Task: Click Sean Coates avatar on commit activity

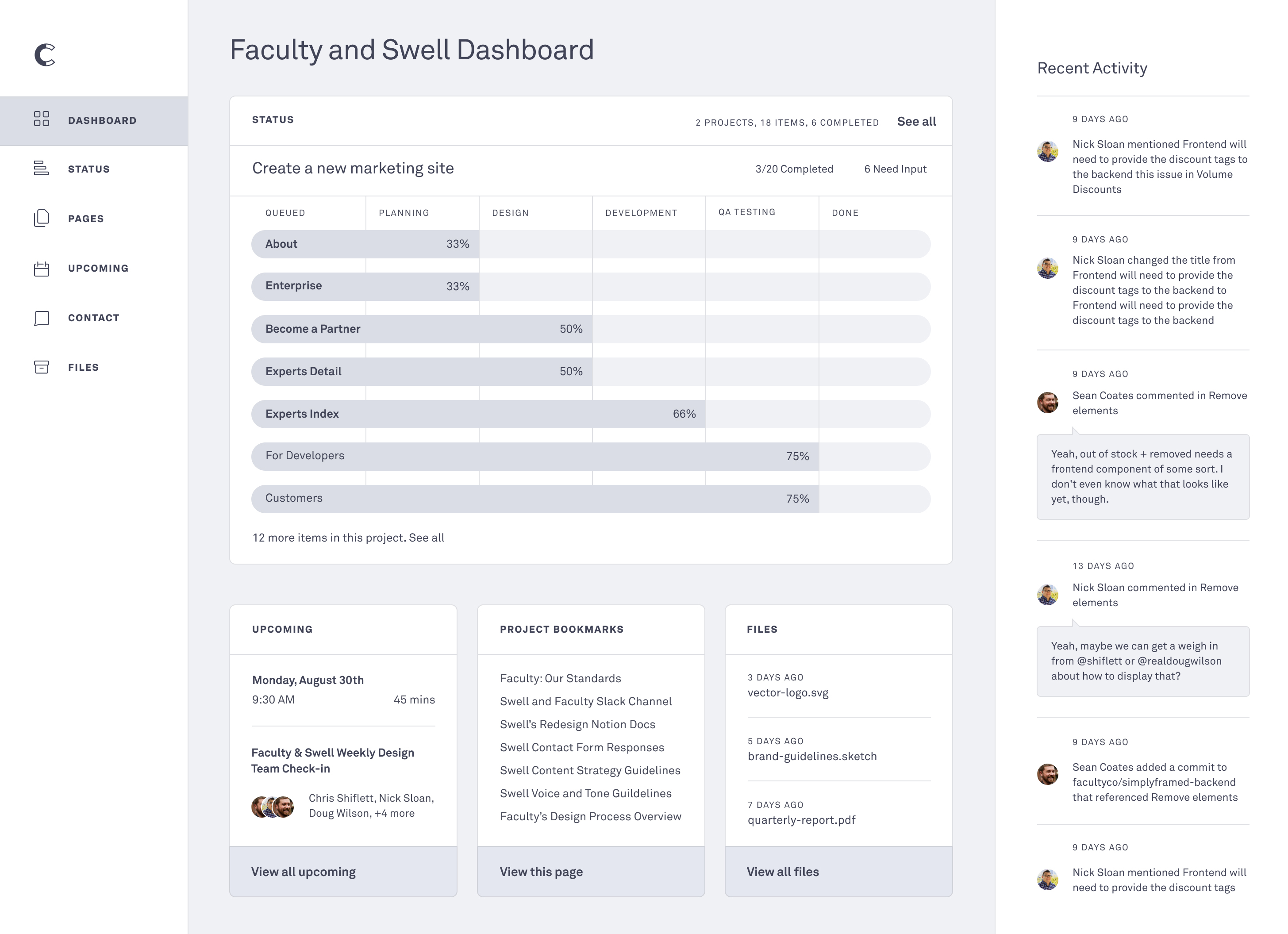Action: [1048, 774]
